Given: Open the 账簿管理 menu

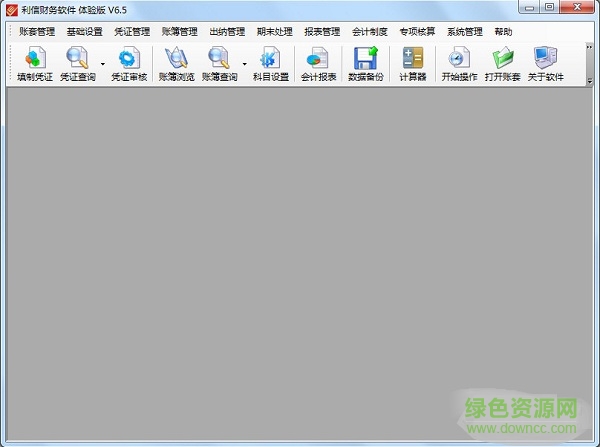Looking at the screenshot, I should click(x=179, y=32).
